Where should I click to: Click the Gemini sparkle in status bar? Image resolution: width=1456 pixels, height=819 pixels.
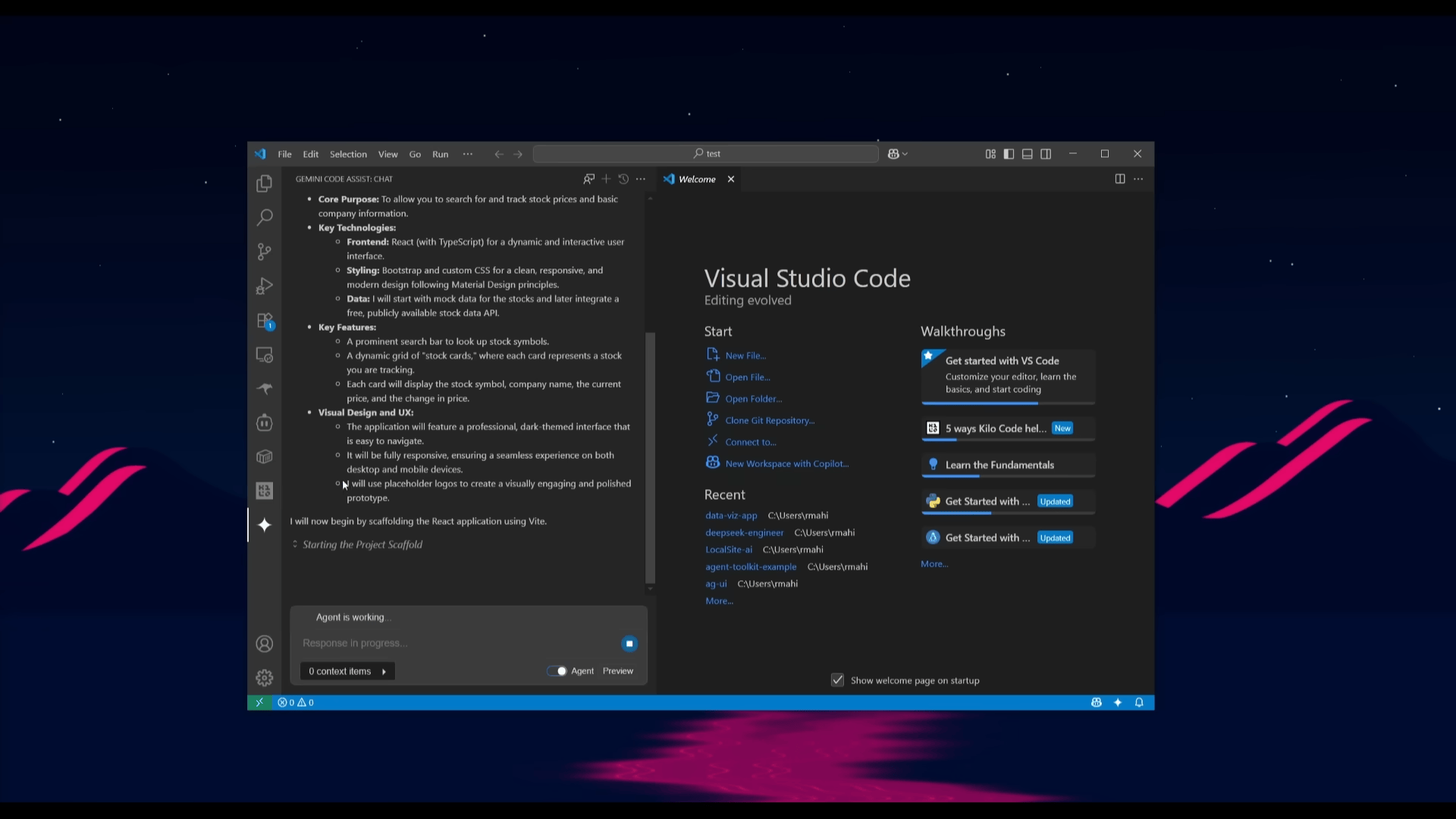[1118, 702]
